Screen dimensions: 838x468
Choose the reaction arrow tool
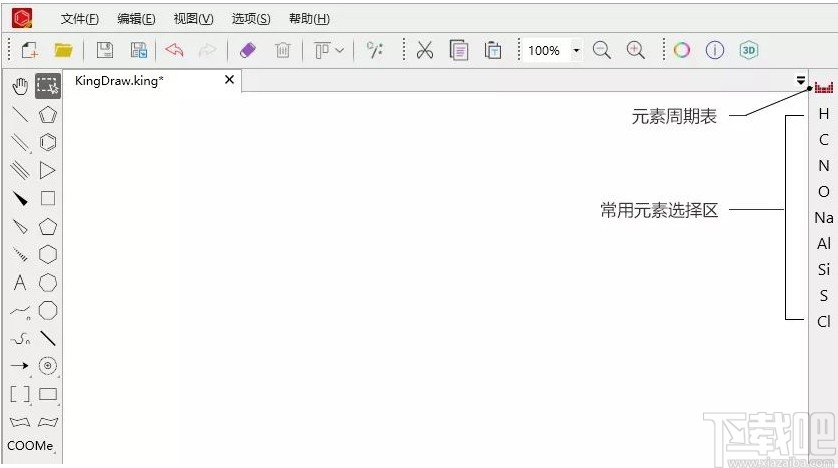20,366
